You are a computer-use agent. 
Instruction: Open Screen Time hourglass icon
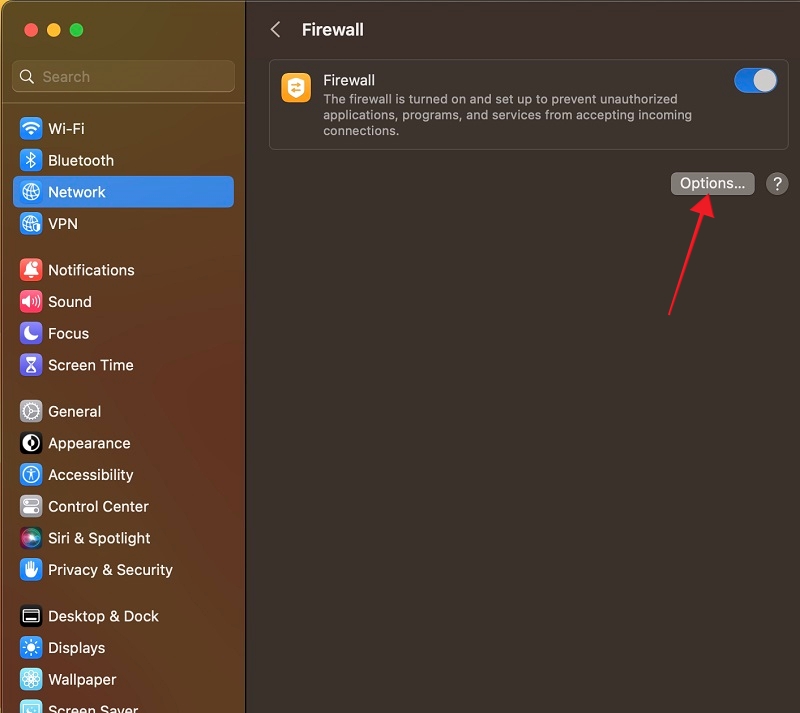tap(30, 365)
